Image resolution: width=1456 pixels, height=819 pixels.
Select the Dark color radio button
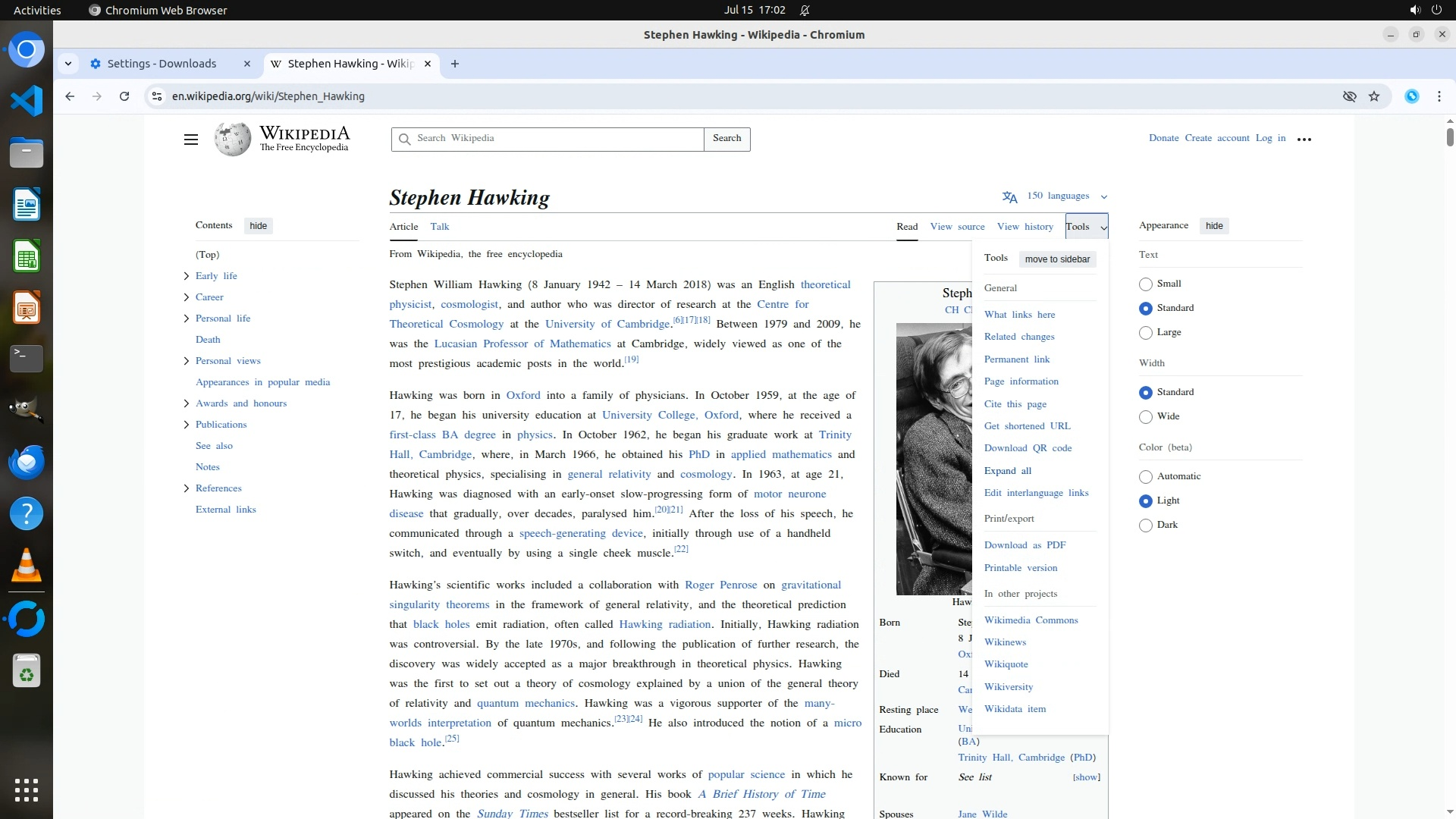pos(1146,526)
